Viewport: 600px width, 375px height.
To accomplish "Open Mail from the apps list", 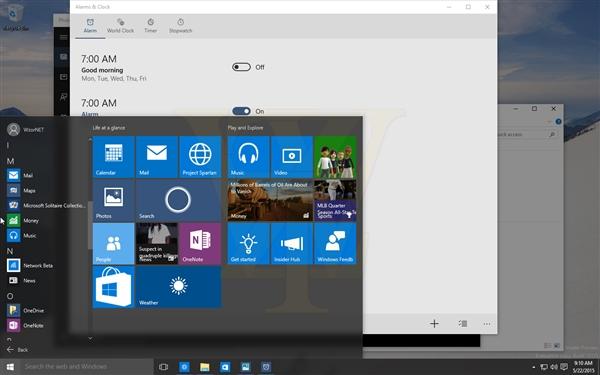I will 46,175.
